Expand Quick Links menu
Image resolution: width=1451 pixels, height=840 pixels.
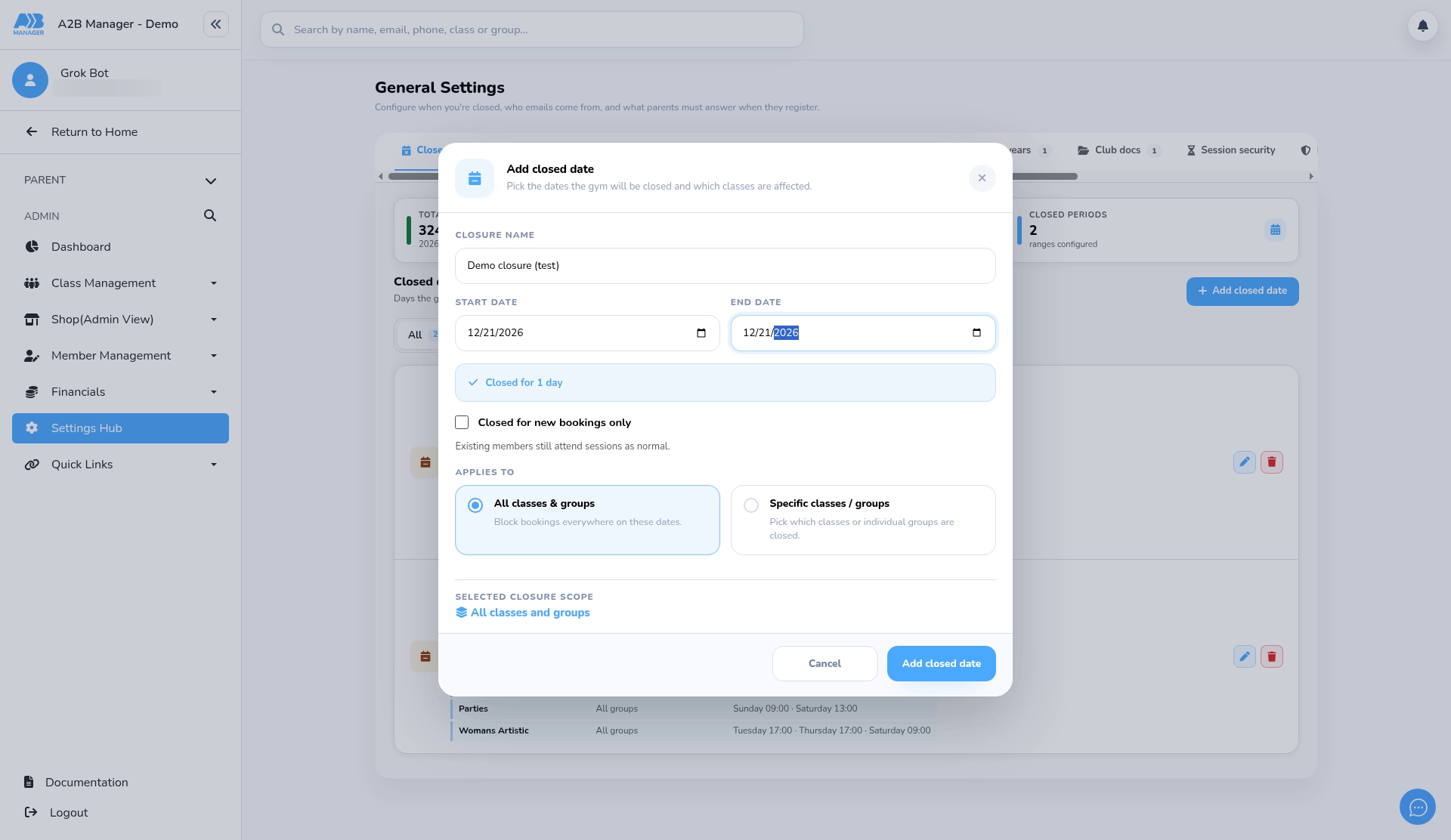pyautogui.click(x=120, y=465)
